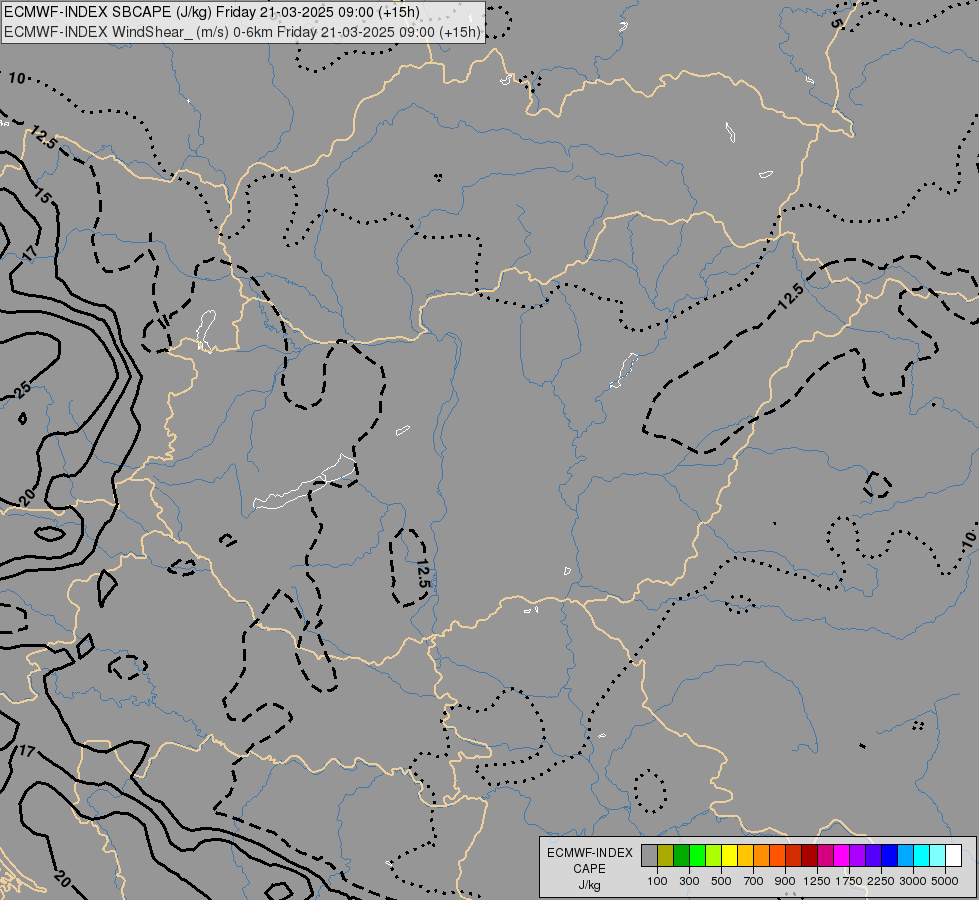Viewport: 979px width, 900px height.
Task: Click the ECMWF-INDEX WindShear title line
Action: coord(242,32)
